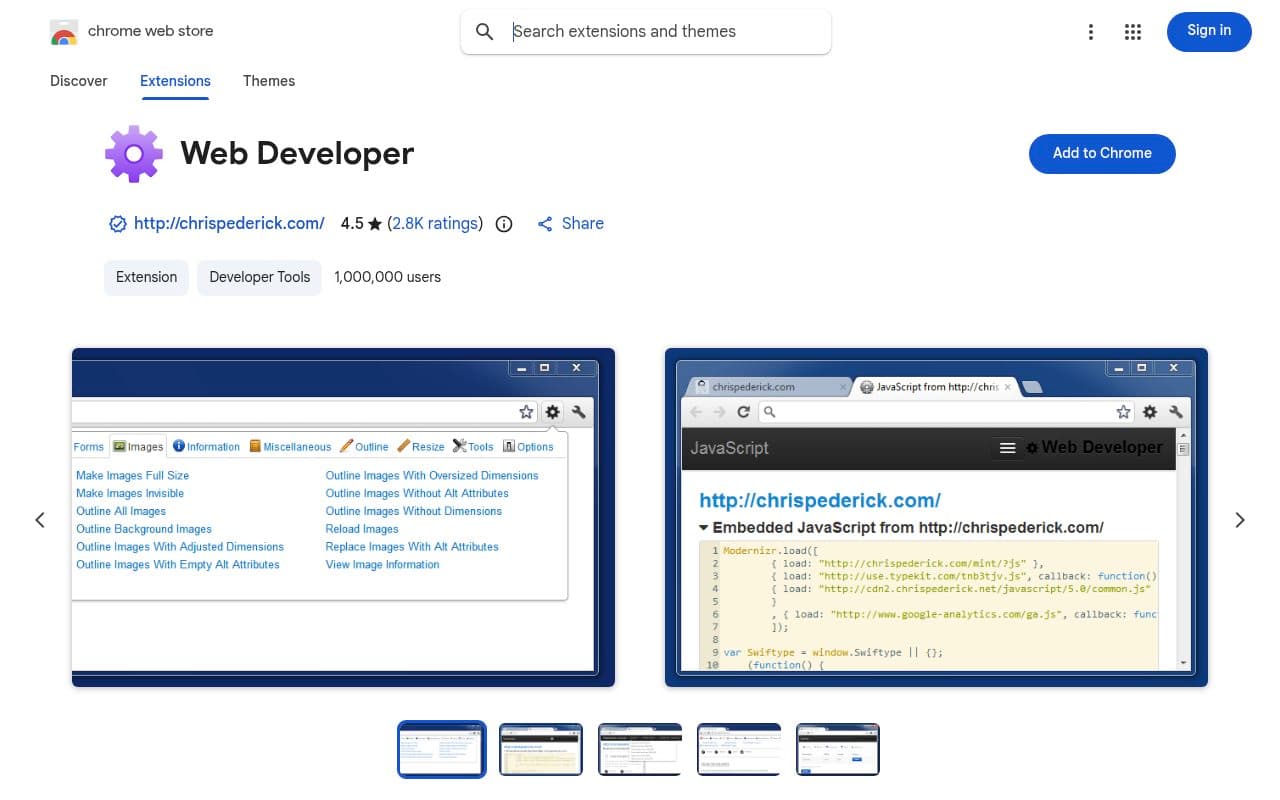Screen dimensions: 1280x800
Task: Click the verified publisher badge icon
Action: click(x=118, y=224)
